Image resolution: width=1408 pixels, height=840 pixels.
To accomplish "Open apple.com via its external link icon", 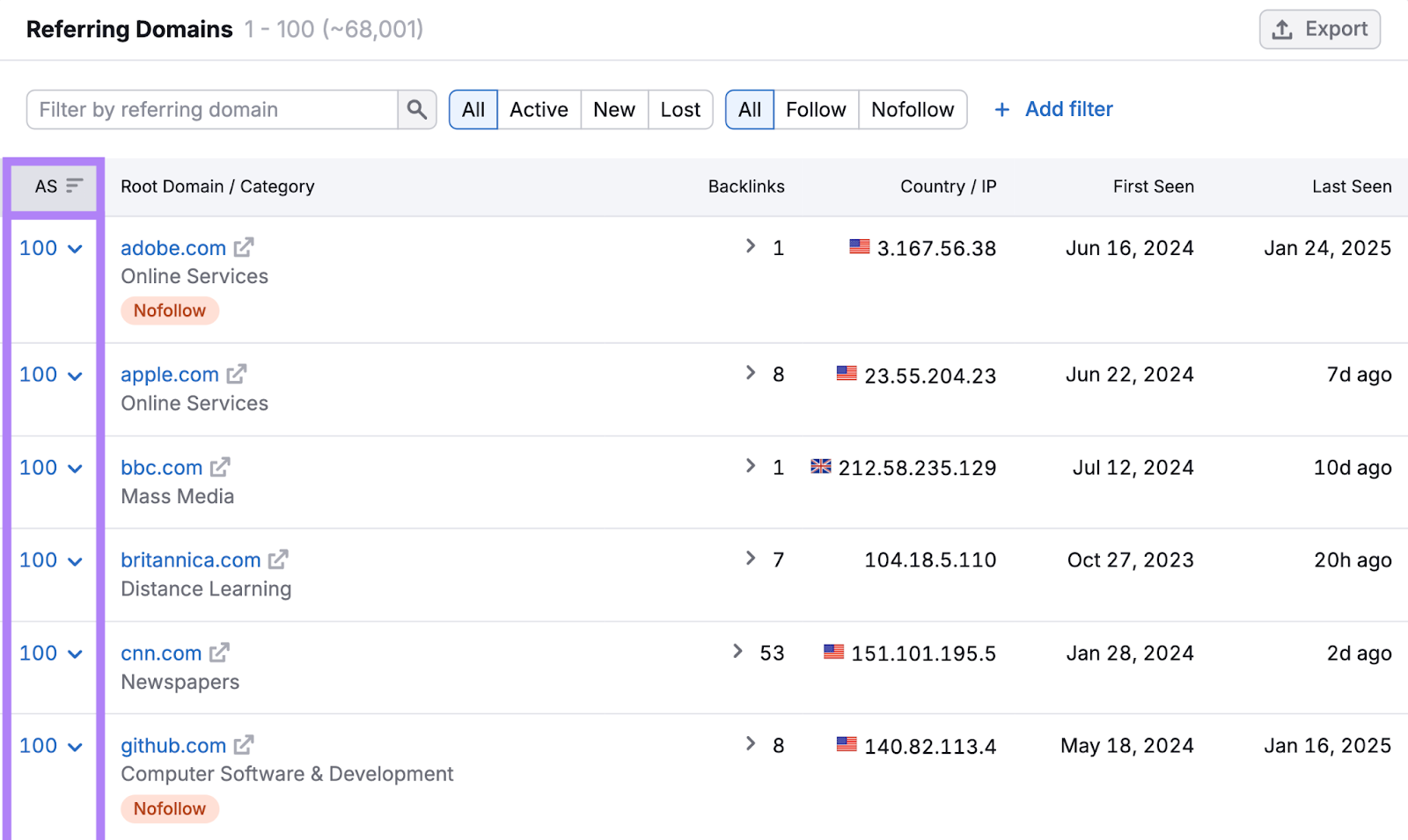I will click(x=236, y=373).
